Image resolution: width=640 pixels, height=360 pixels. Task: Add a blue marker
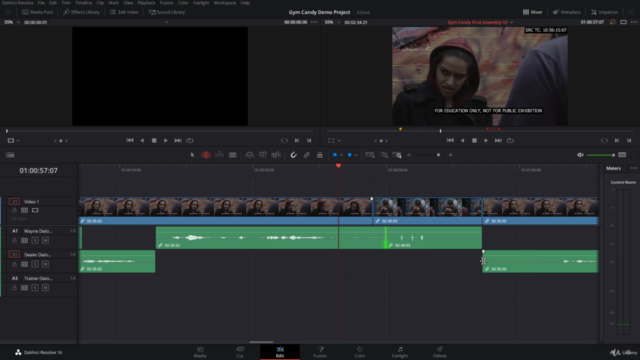(x=349, y=155)
